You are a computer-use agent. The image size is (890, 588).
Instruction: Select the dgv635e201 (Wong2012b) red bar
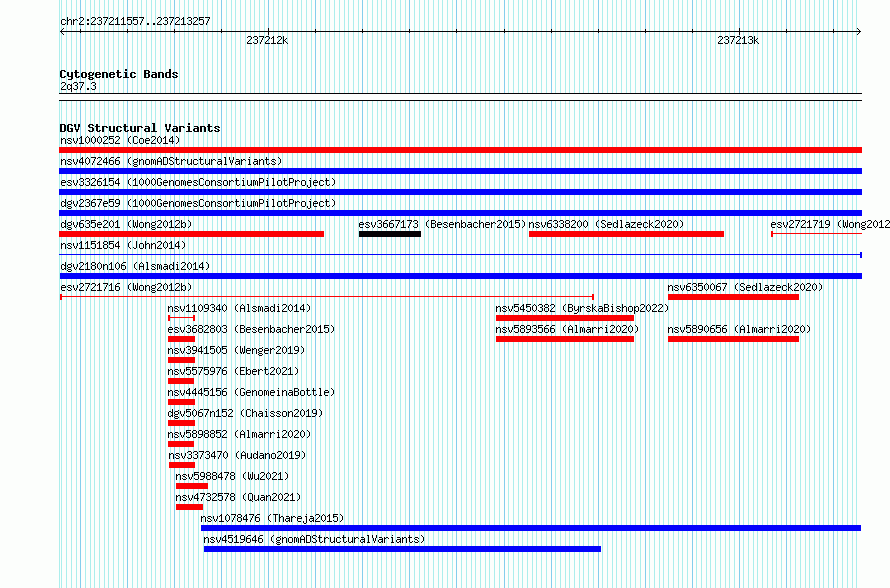tap(191, 234)
